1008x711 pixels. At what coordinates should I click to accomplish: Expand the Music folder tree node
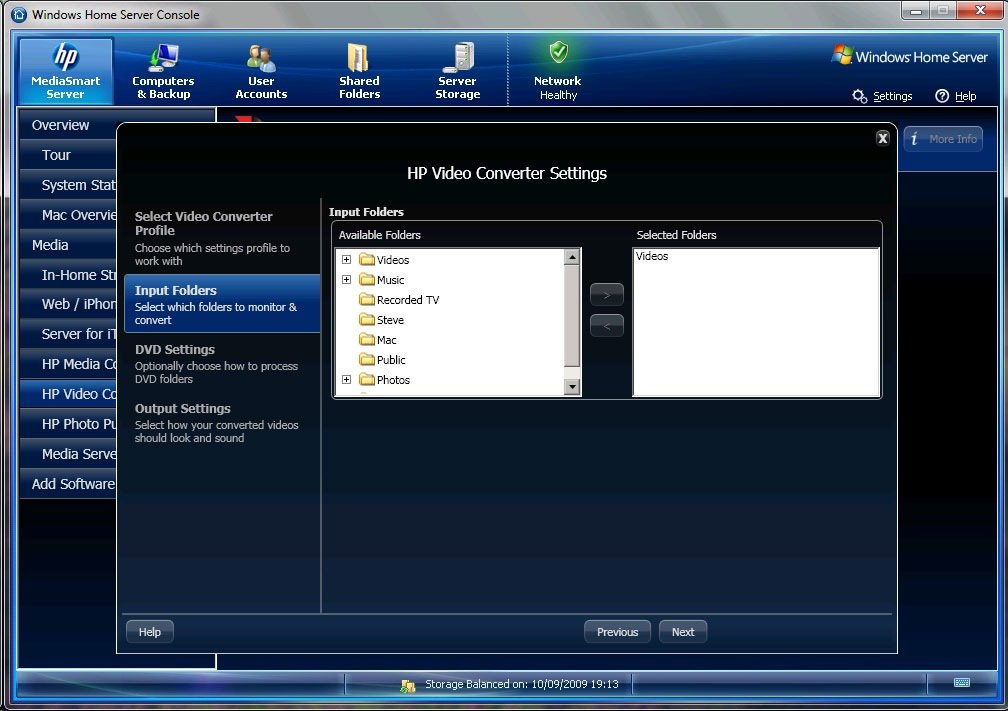346,280
